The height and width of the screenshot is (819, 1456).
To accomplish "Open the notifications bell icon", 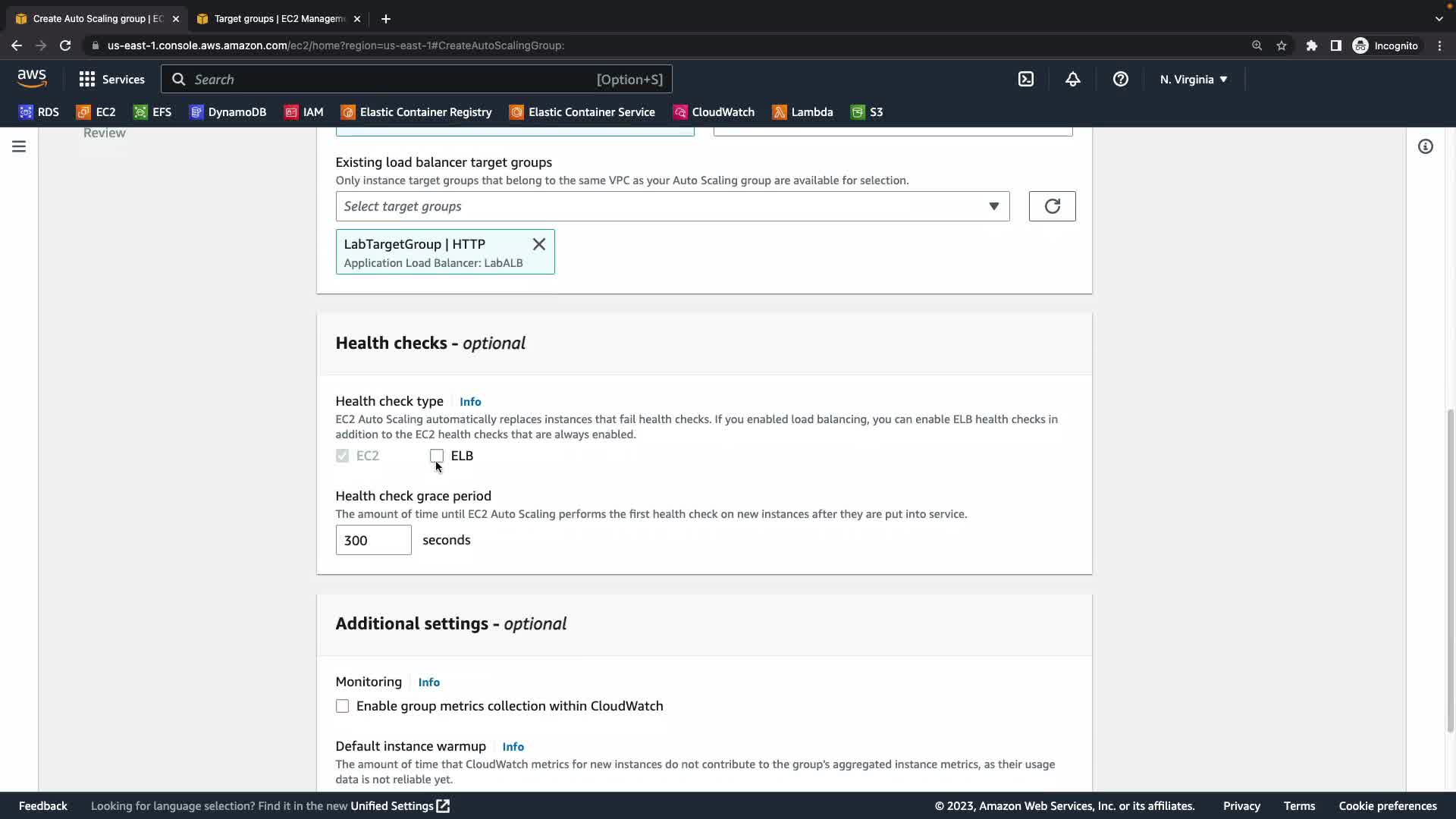I will click(1072, 79).
